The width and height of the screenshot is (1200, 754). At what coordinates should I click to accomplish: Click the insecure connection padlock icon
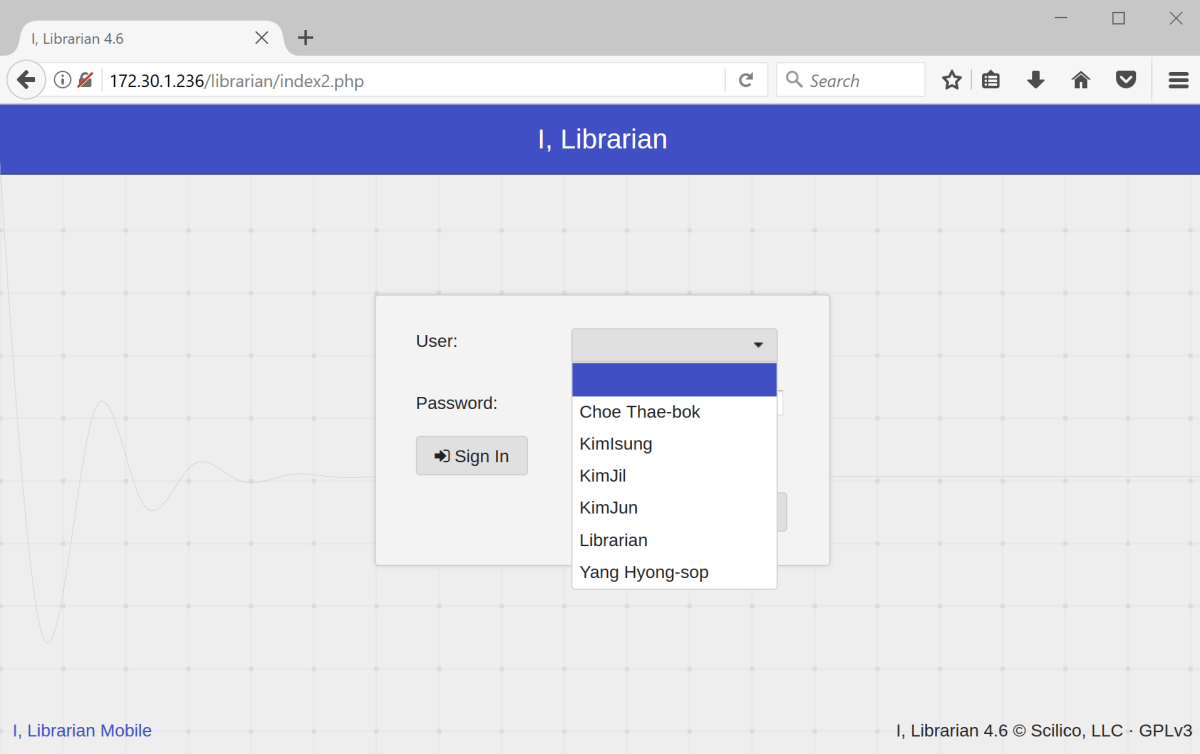[85, 80]
